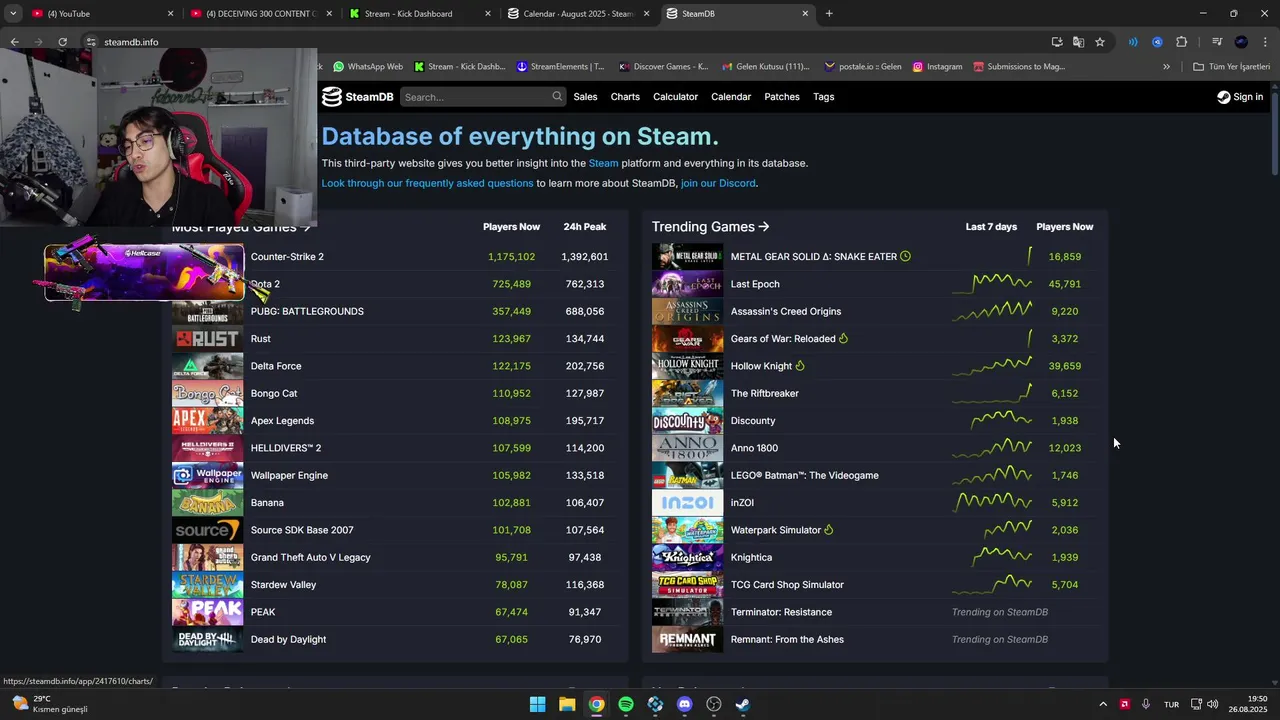Viewport: 1280px width, 720px height.
Task: Click the Steam icon beside Sign in
Action: (x=1223, y=97)
